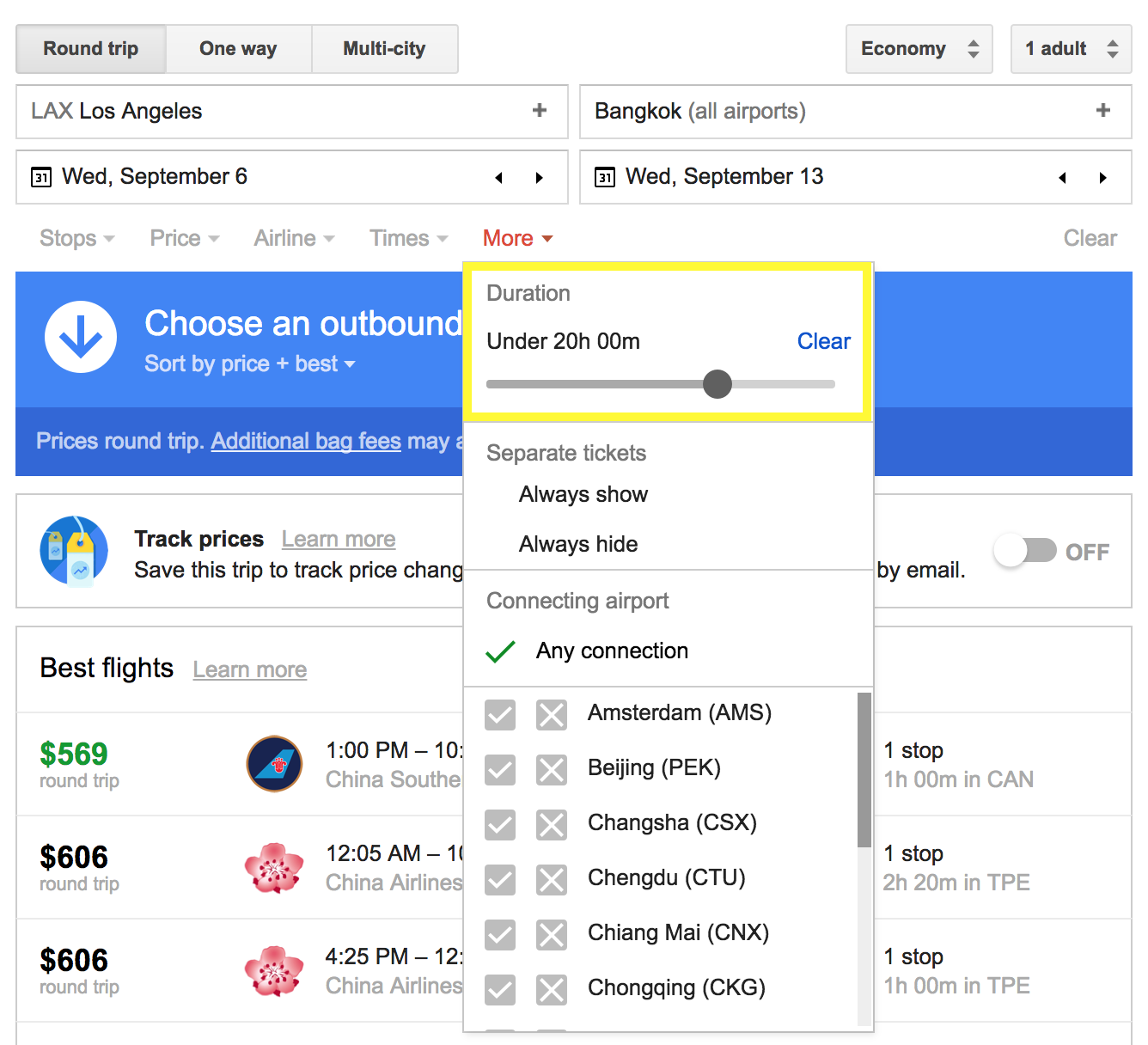Screen dimensions: 1148x1045
Task: Select the Multi-city tab
Action: click(x=384, y=49)
